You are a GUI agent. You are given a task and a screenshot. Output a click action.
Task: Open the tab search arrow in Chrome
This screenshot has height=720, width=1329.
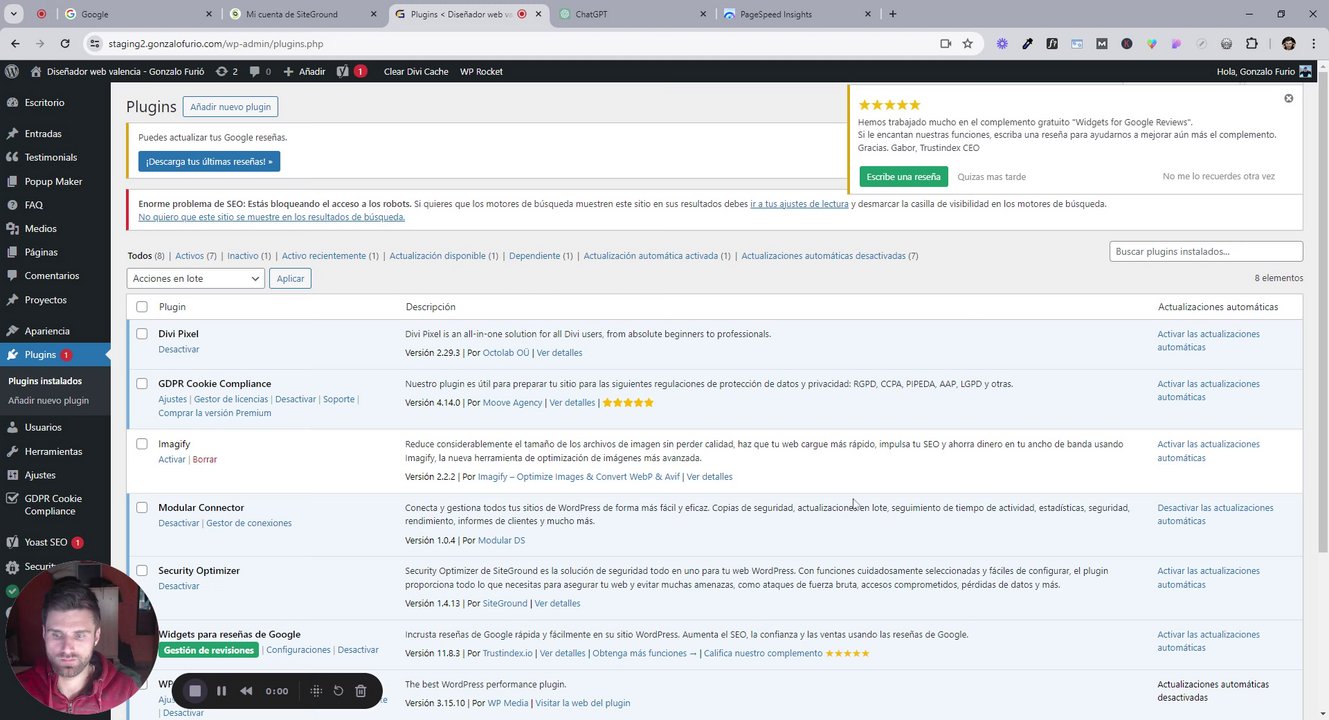tap(14, 14)
